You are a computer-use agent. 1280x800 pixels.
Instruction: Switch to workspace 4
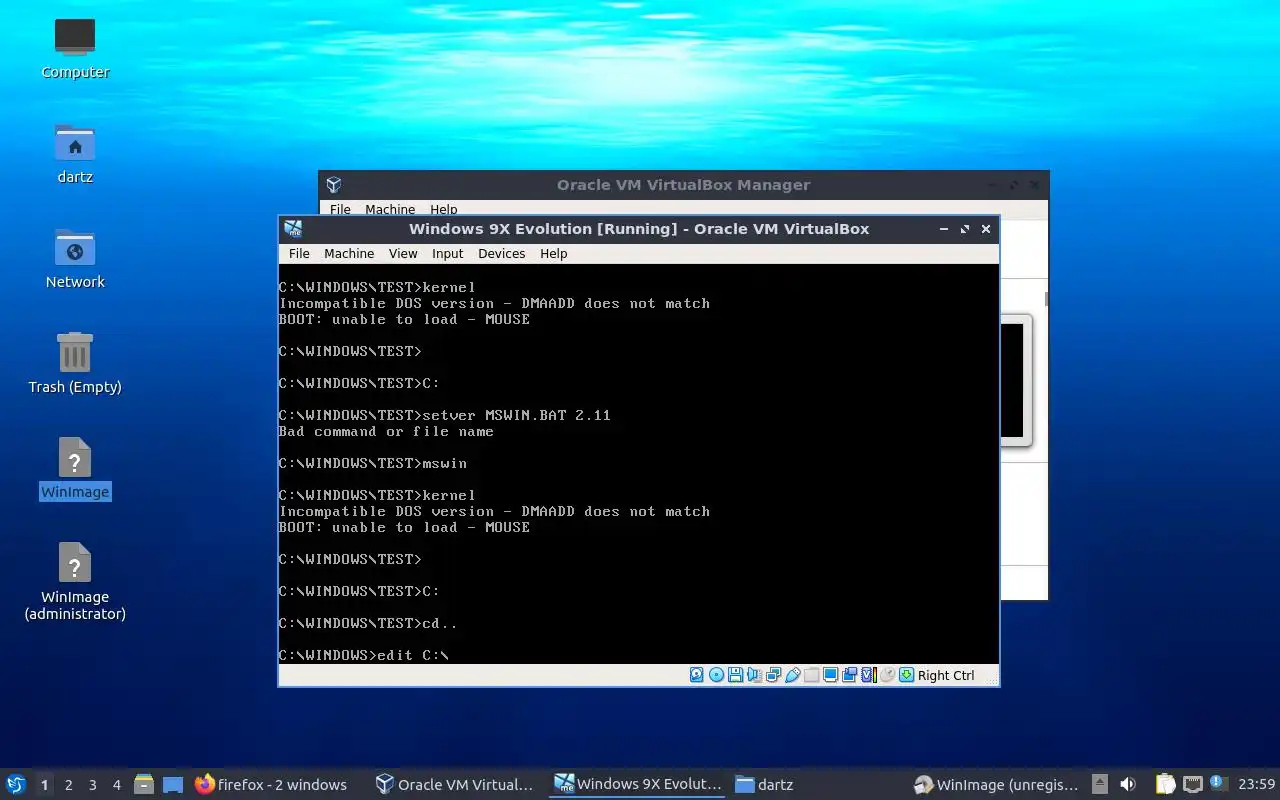(116, 785)
